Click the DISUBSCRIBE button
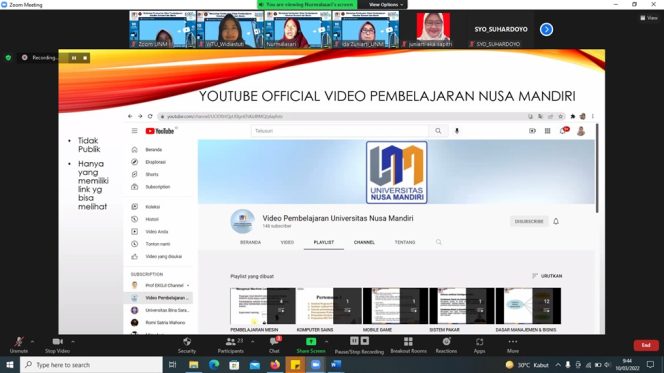This screenshot has width=664, height=373. click(529, 221)
